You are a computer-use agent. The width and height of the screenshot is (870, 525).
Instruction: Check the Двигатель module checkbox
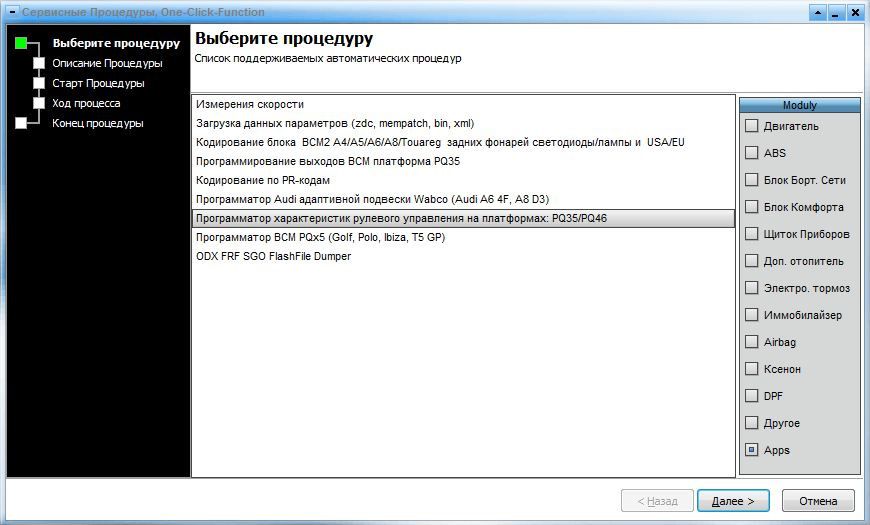click(751, 126)
